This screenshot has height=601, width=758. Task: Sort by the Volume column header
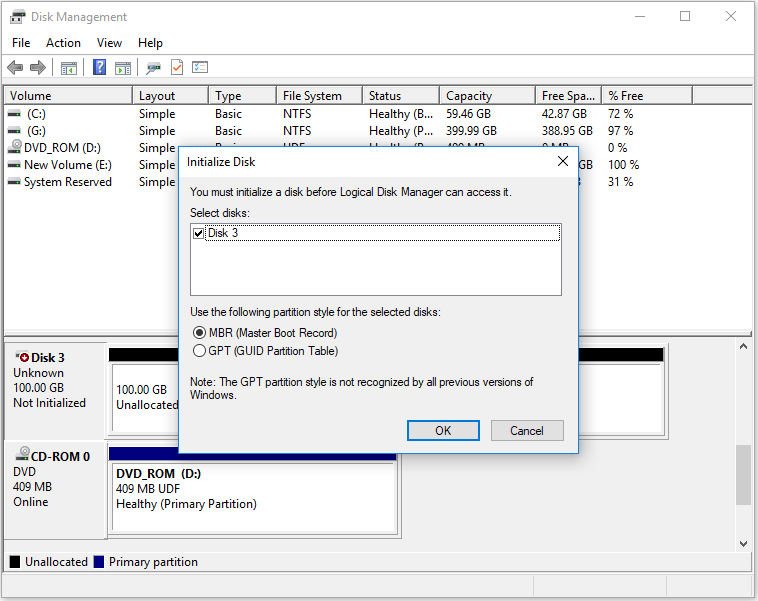(68, 96)
